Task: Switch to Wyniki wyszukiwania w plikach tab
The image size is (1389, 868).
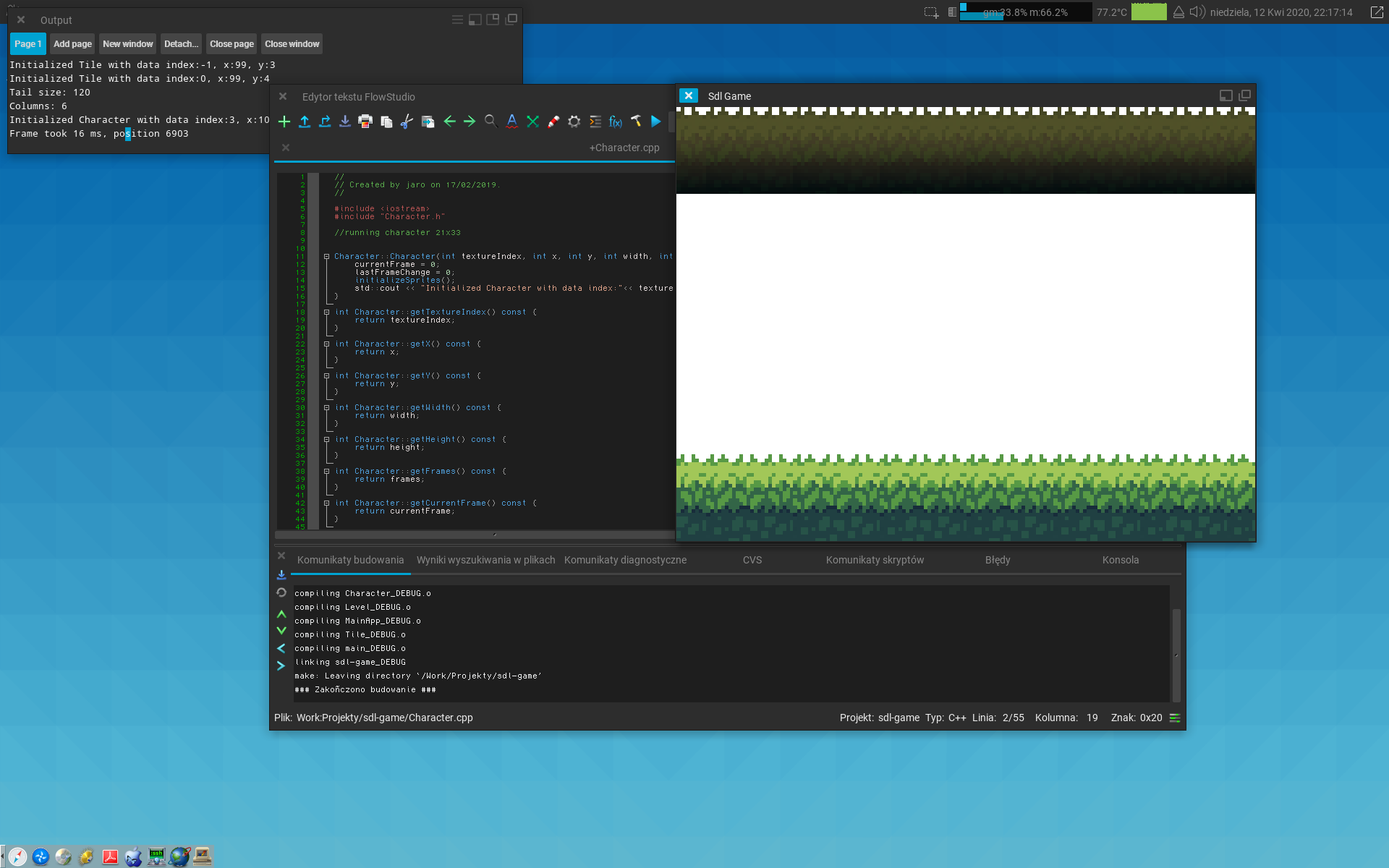Action: pyautogui.click(x=485, y=560)
